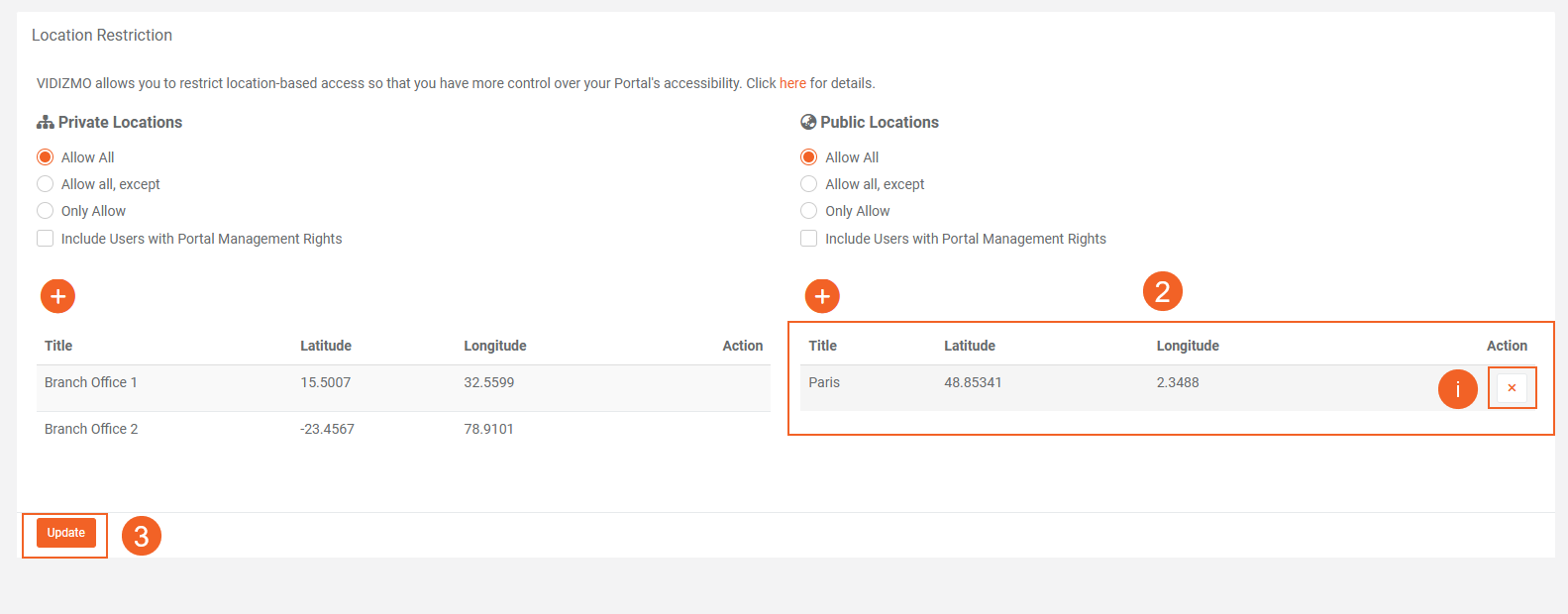This screenshot has height=614, width=1568.
Task: Click the Private Locations network icon
Action: (45, 123)
